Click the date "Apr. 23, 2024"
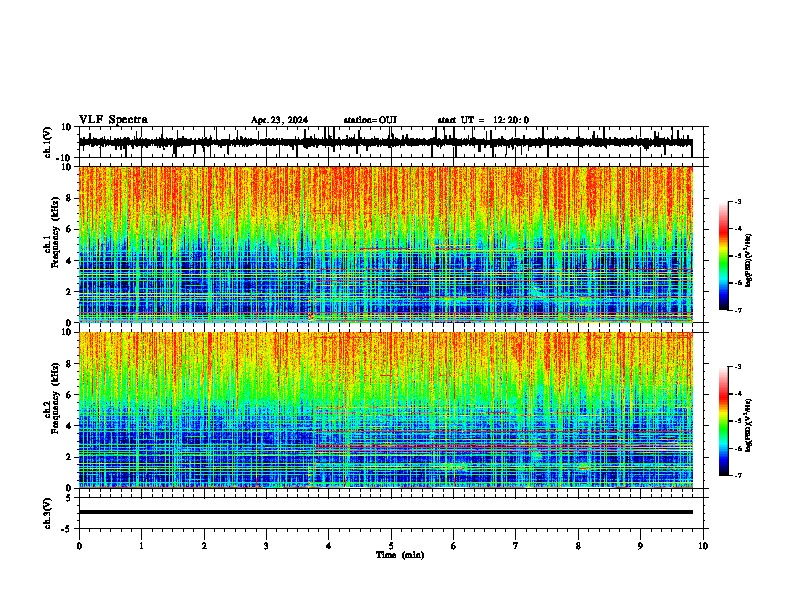 [x=279, y=120]
